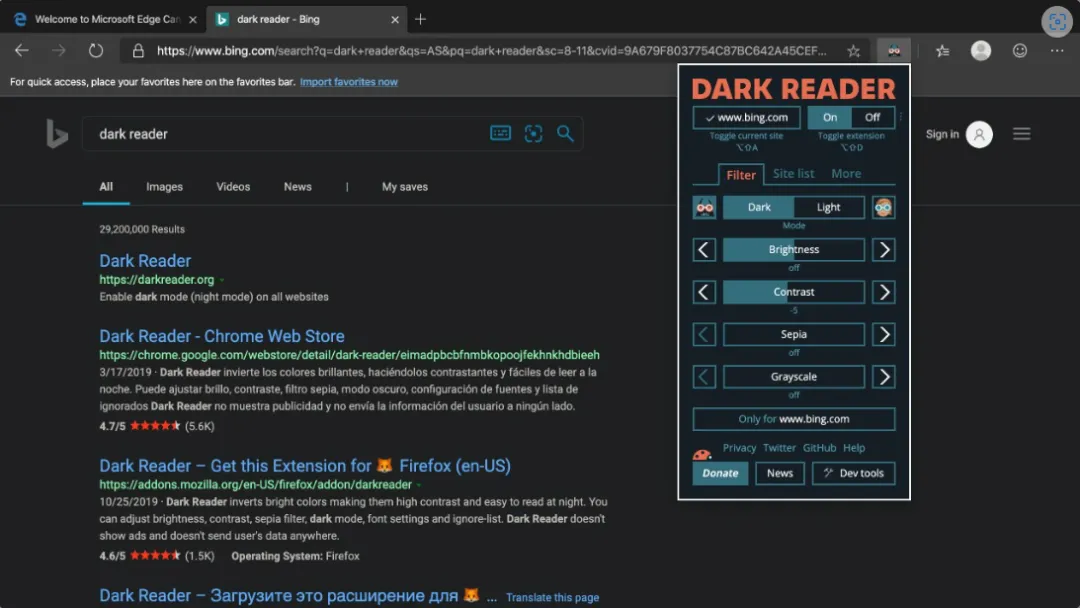This screenshot has width=1080, height=608.
Task: Click the Contrast slider bar
Action: point(793,292)
